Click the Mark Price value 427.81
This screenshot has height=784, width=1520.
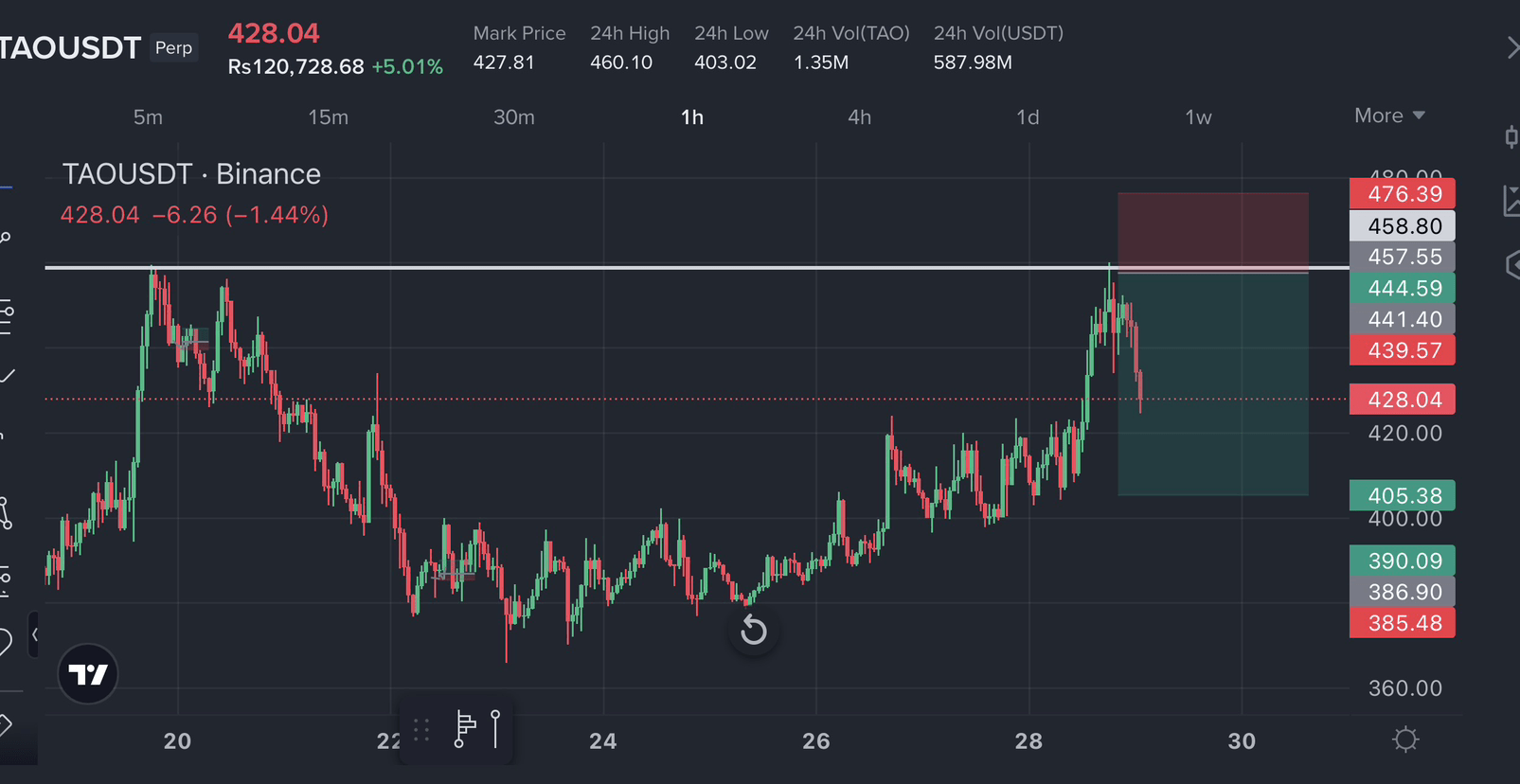pyautogui.click(x=504, y=62)
